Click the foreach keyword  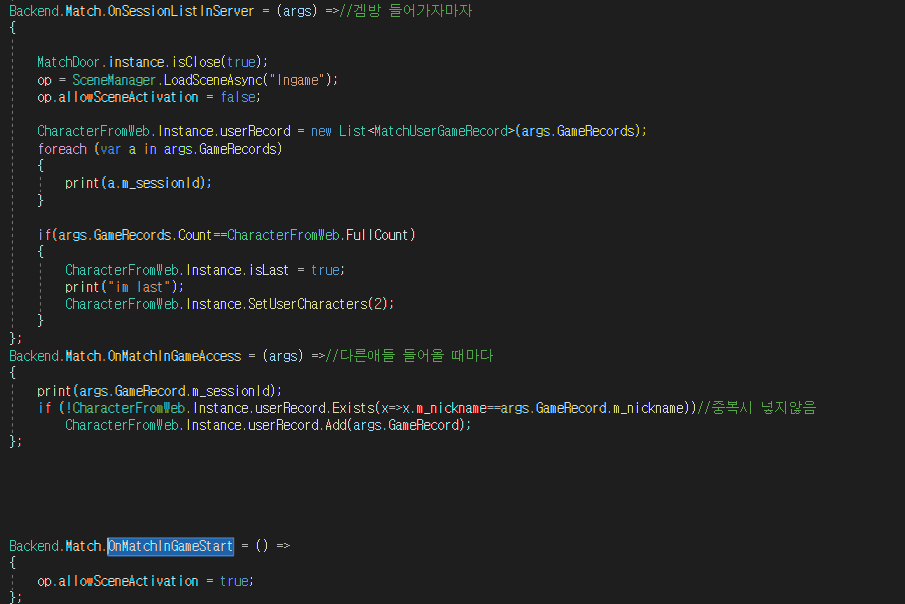click(x=62, y=149)
